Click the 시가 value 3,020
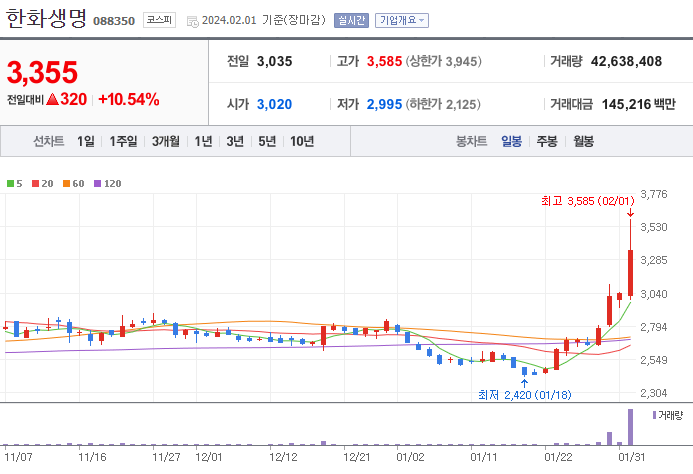The height and width of the screenshot is (474, 693). coord(274,104)
